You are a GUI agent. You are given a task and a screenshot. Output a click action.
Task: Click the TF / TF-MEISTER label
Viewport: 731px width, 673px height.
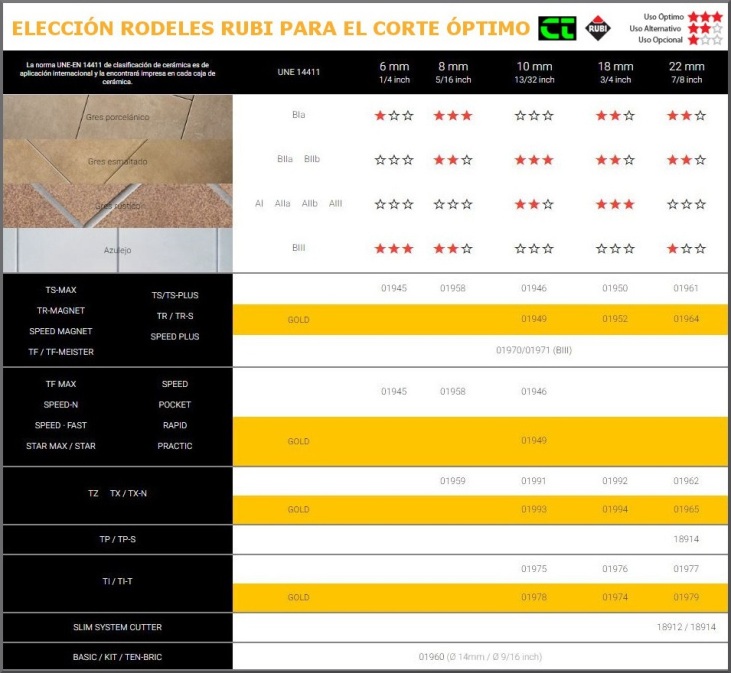pyautogui.click(x=61, y=352)
